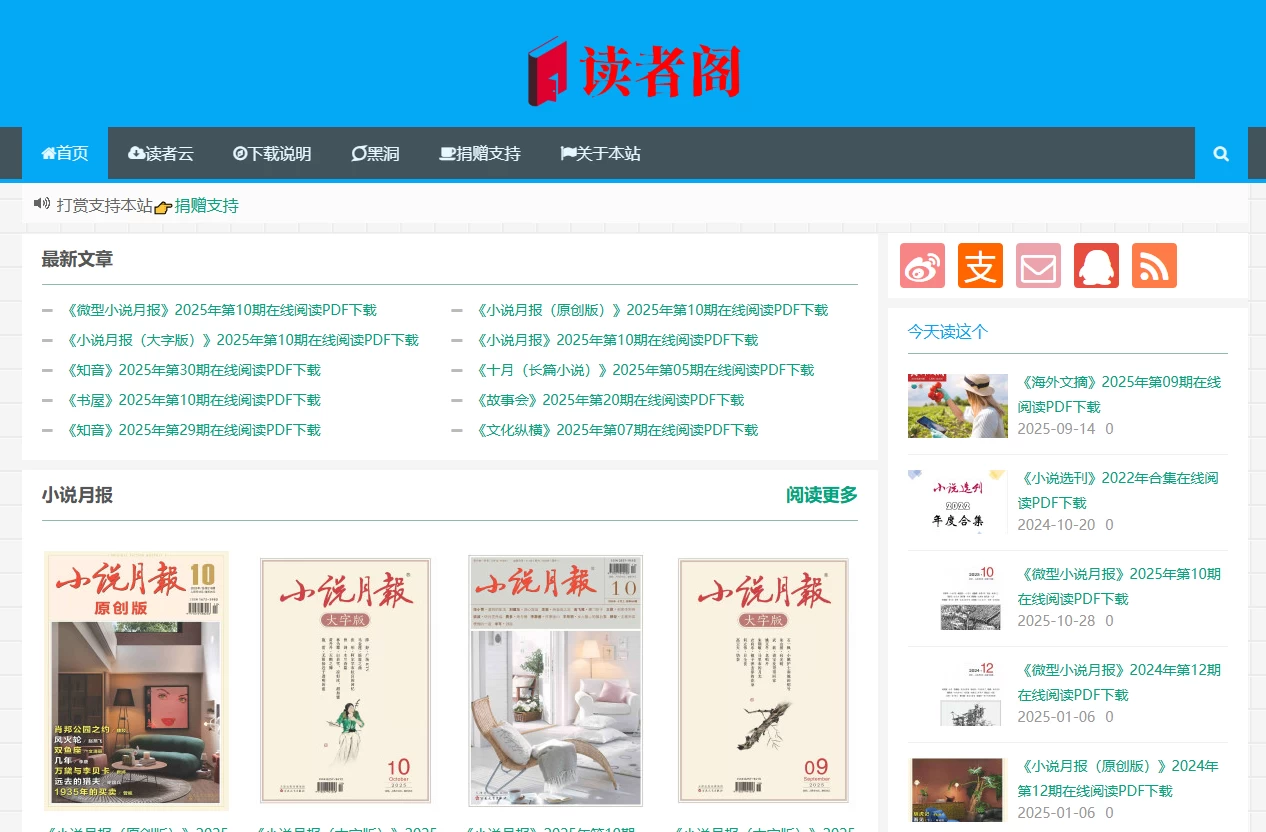Click the Weibo sharing icon

[922, 265]
